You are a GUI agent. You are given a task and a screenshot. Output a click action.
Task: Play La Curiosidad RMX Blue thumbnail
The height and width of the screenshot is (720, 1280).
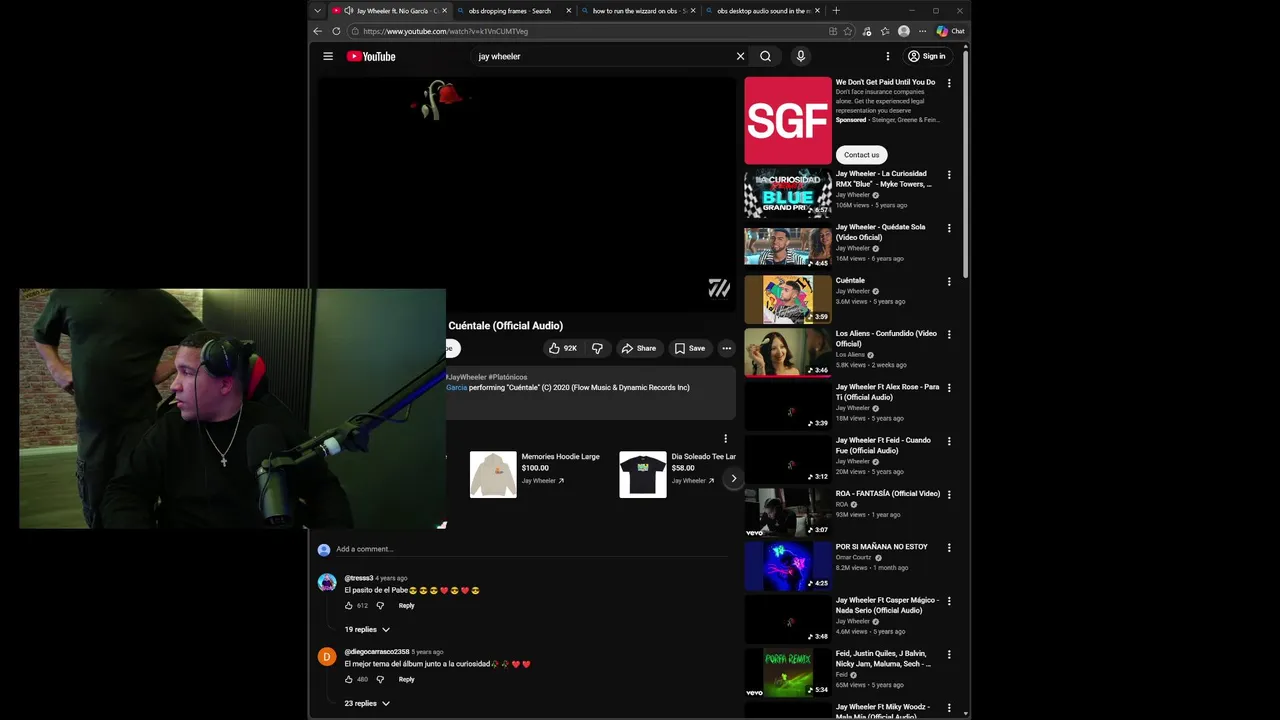[x=788, y=193]
